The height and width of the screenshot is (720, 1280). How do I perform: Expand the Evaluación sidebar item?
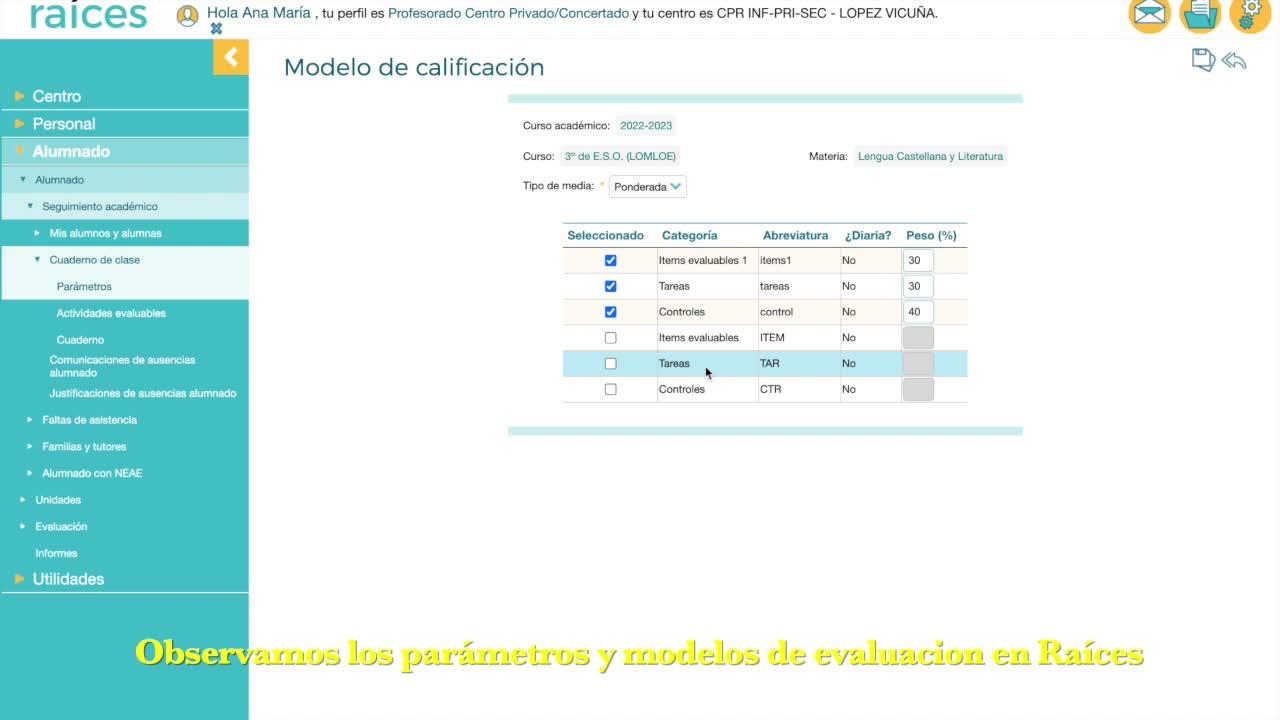click(61, 527)
